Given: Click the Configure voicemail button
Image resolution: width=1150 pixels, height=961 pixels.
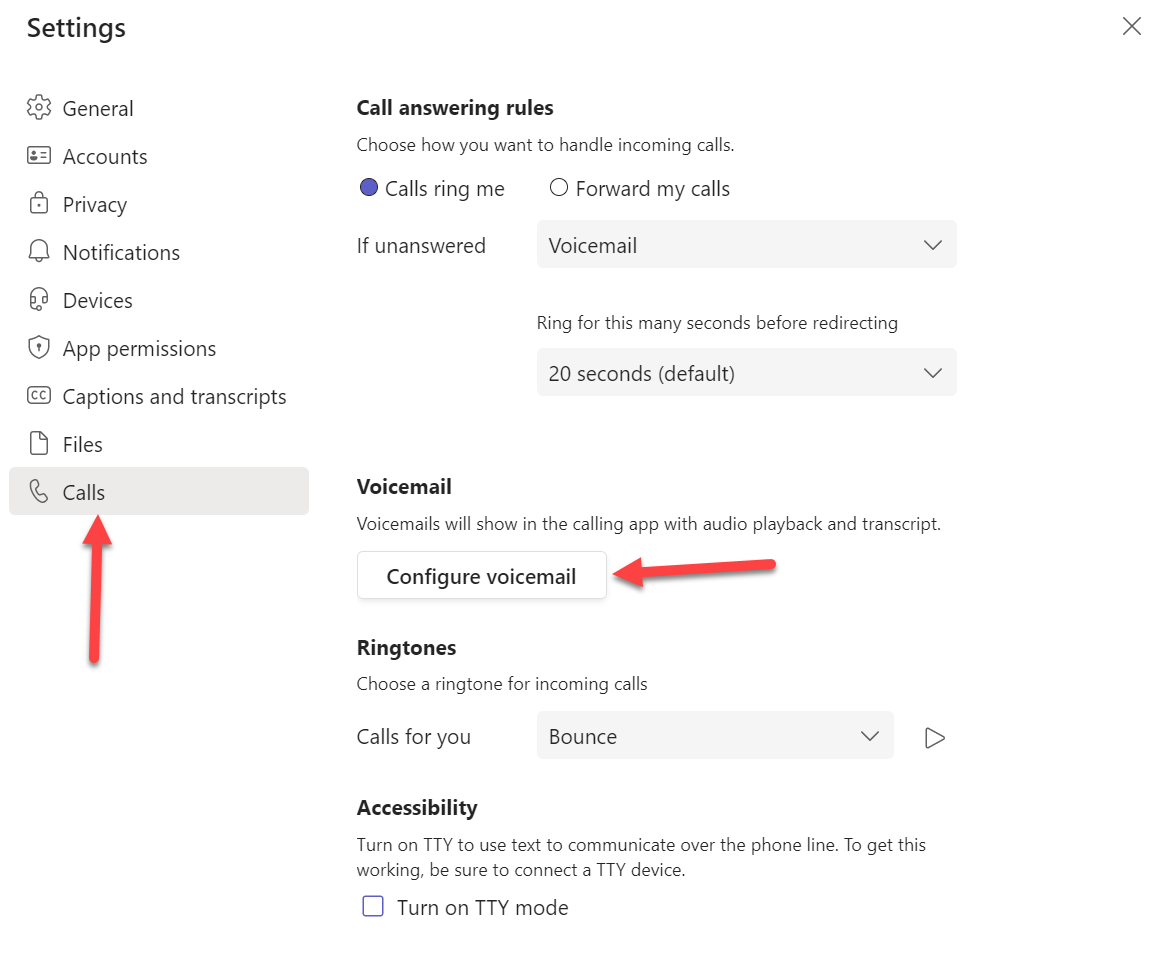Looking at the screenshot, I should (481, 576).
